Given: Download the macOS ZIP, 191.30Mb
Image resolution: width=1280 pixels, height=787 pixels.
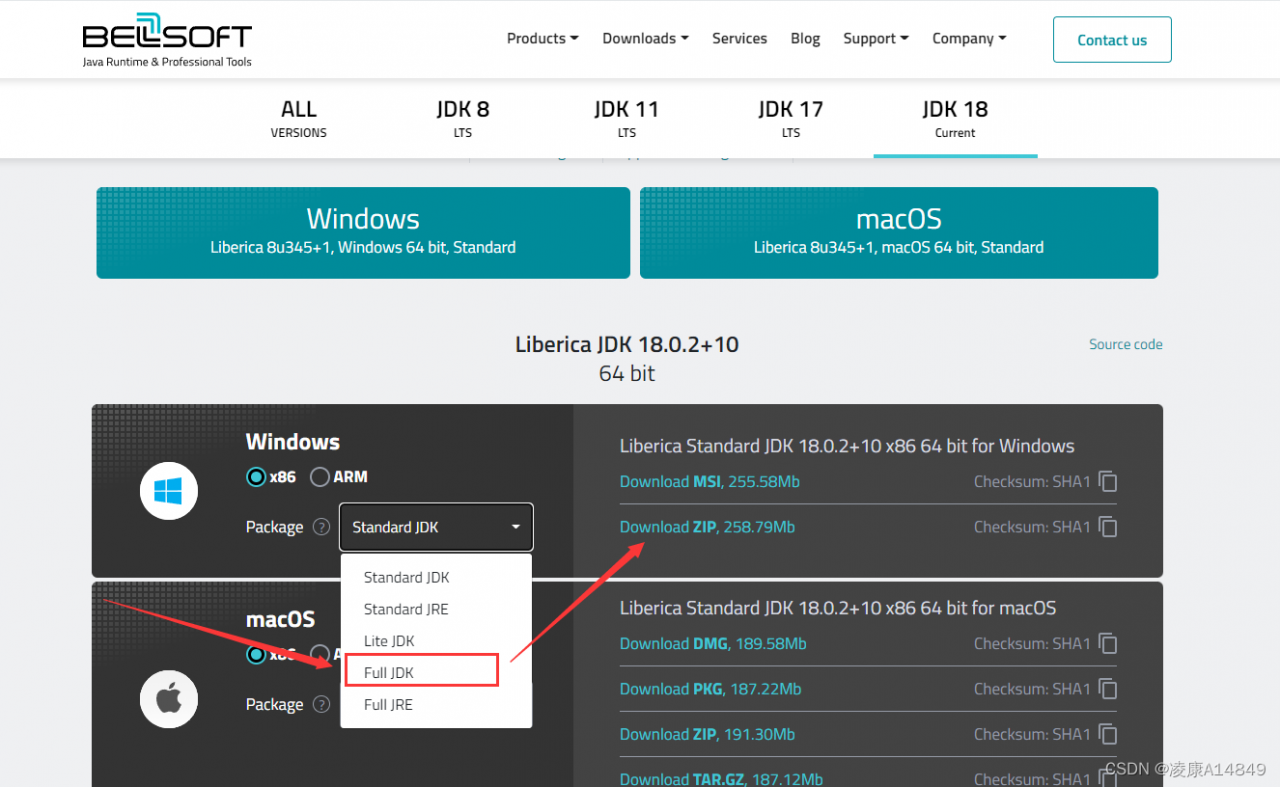Looking at the screenshot, I should 707,734.
